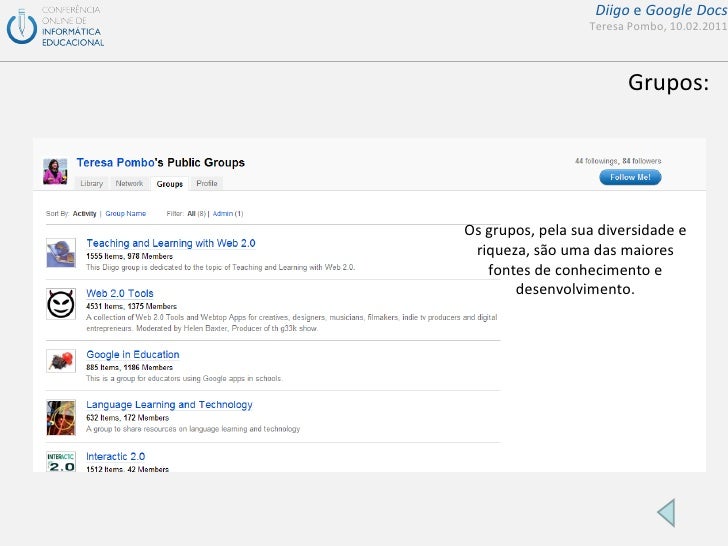
Task: Open Teresa Pombo's profile avatar
Action: pos(55,171)
